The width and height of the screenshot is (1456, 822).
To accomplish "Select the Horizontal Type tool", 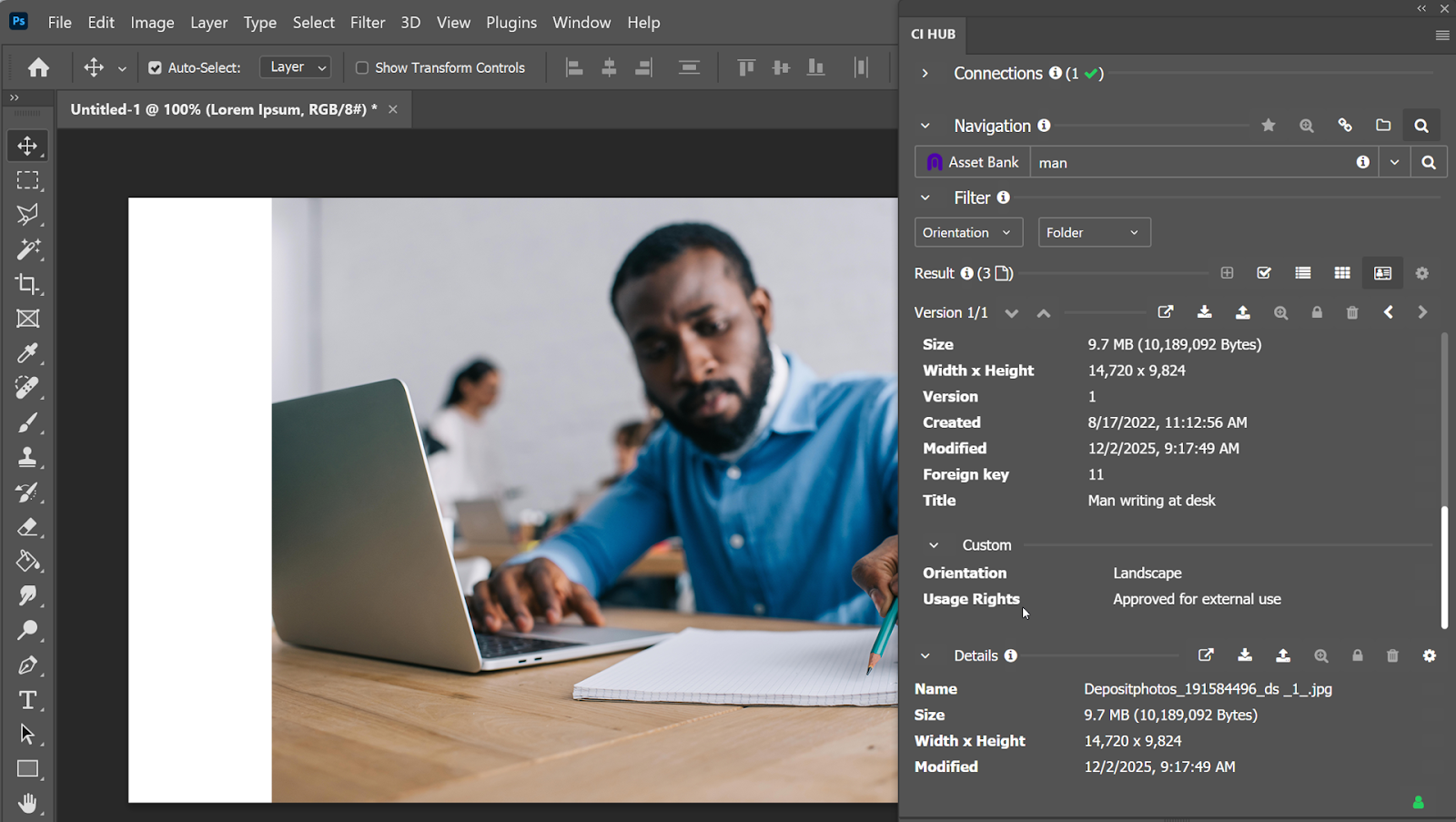I will click(x=28, y=700).
